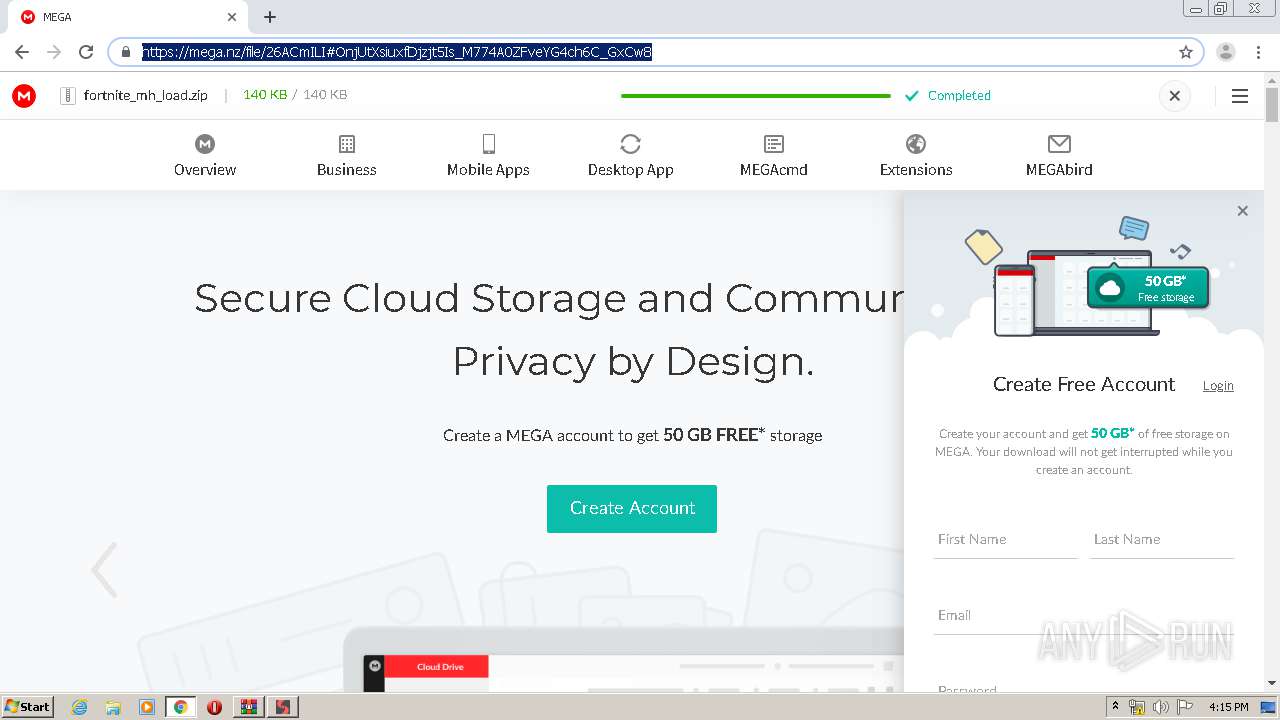This screenshot has width=1280, height=720.
Task: Open the WinRAR taskbar icon
Action: tap(249, 707)
